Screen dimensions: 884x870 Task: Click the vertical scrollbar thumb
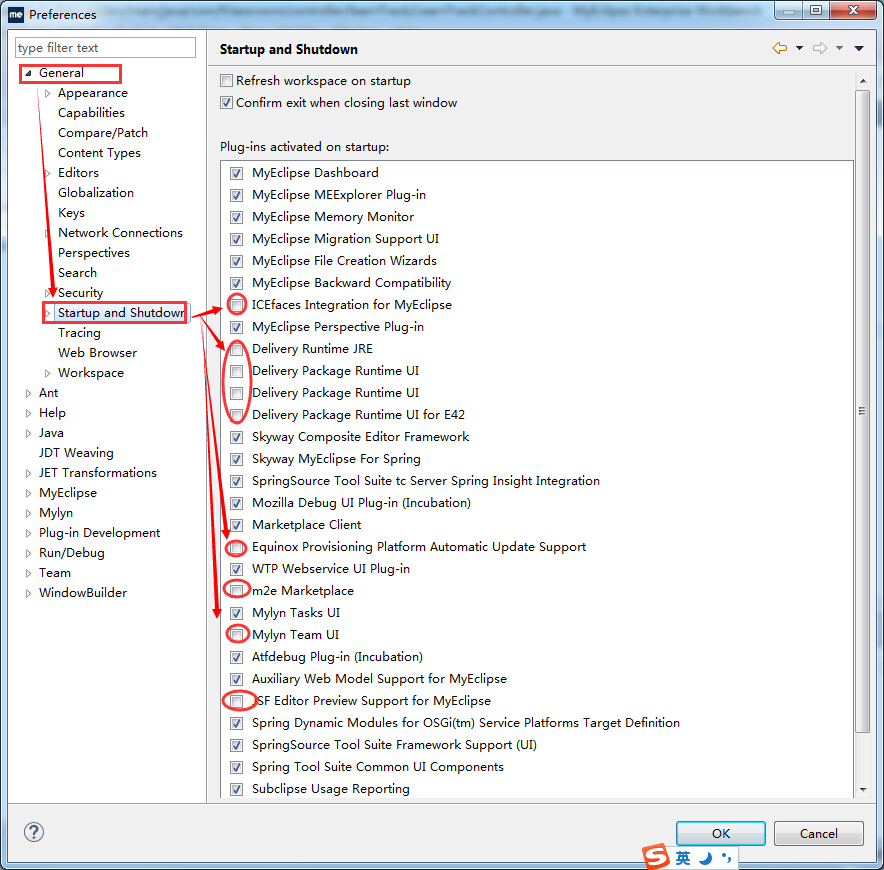click(x=863, y=411)
